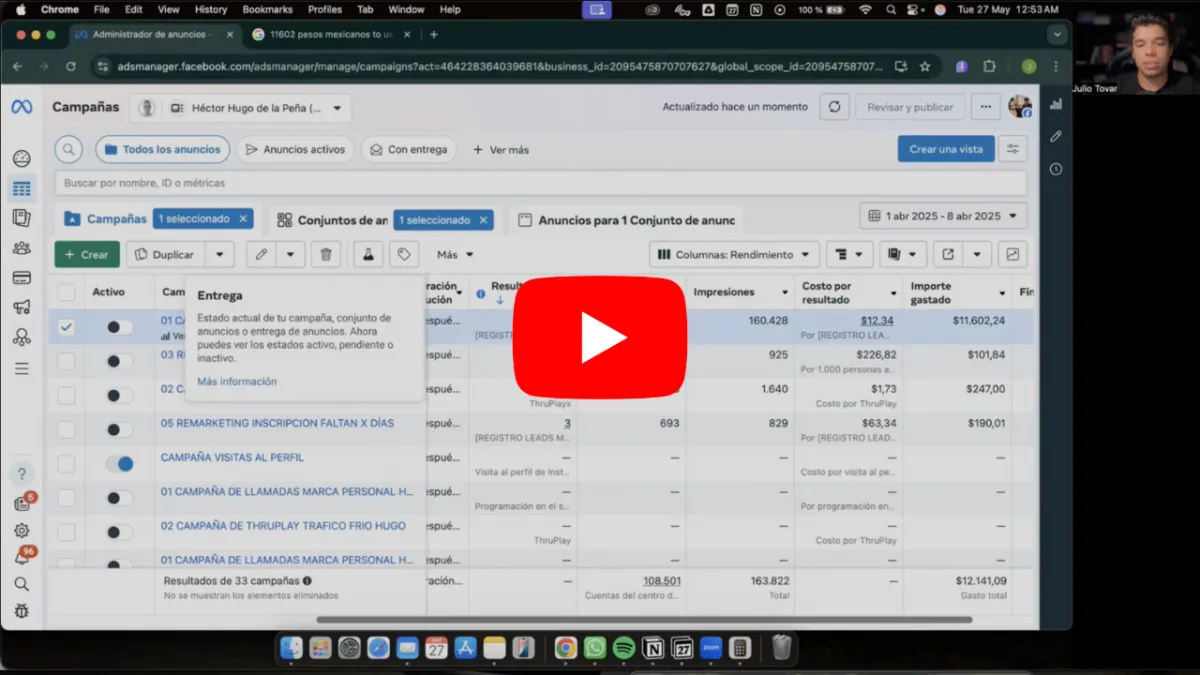Expand Duplicar options arrow

(x=220, y=255)
